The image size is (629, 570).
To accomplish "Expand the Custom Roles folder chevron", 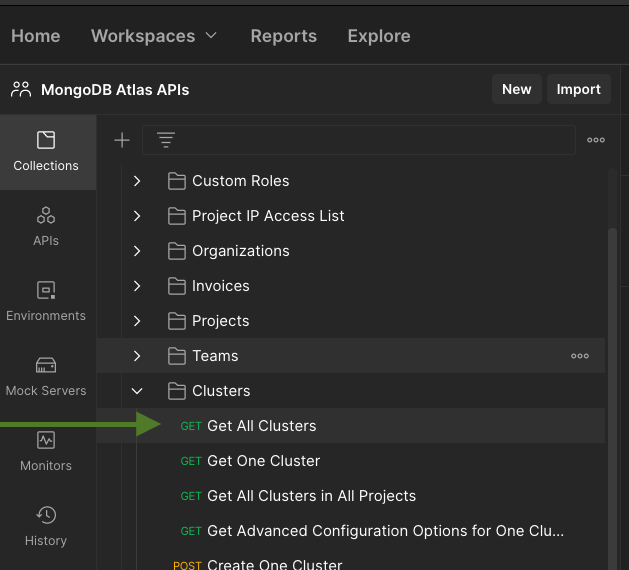I will pyautogui.click(x=137, y=181).
